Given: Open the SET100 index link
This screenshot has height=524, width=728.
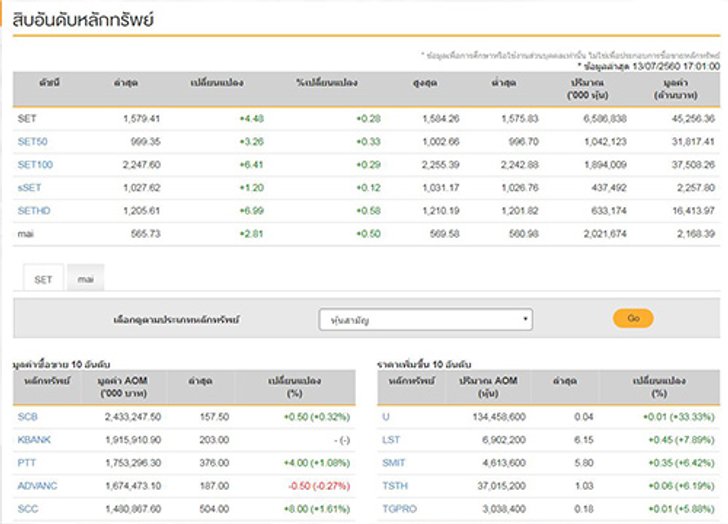Looking at the screenshot, I should click(x=35, y=165).
